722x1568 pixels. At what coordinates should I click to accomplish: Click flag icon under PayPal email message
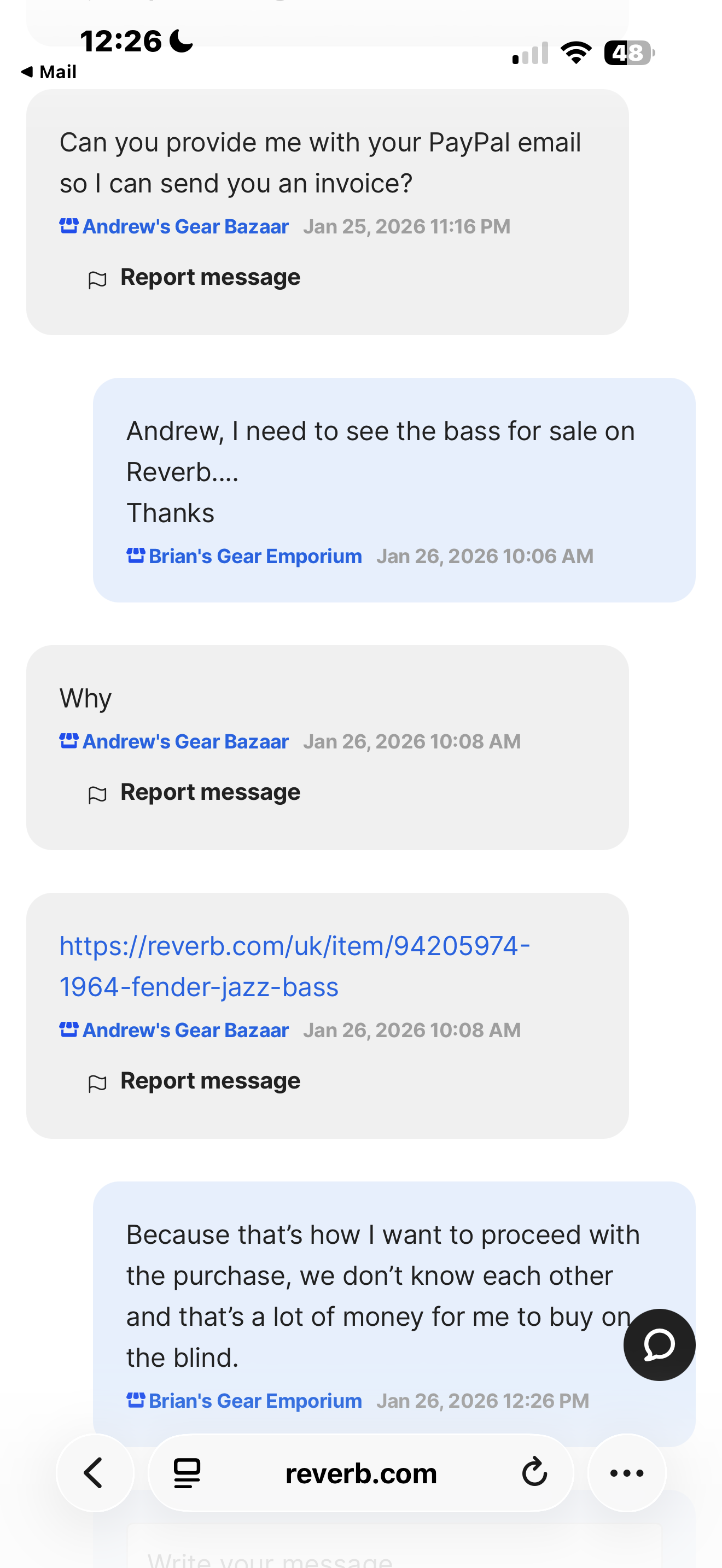click(97, 279)
